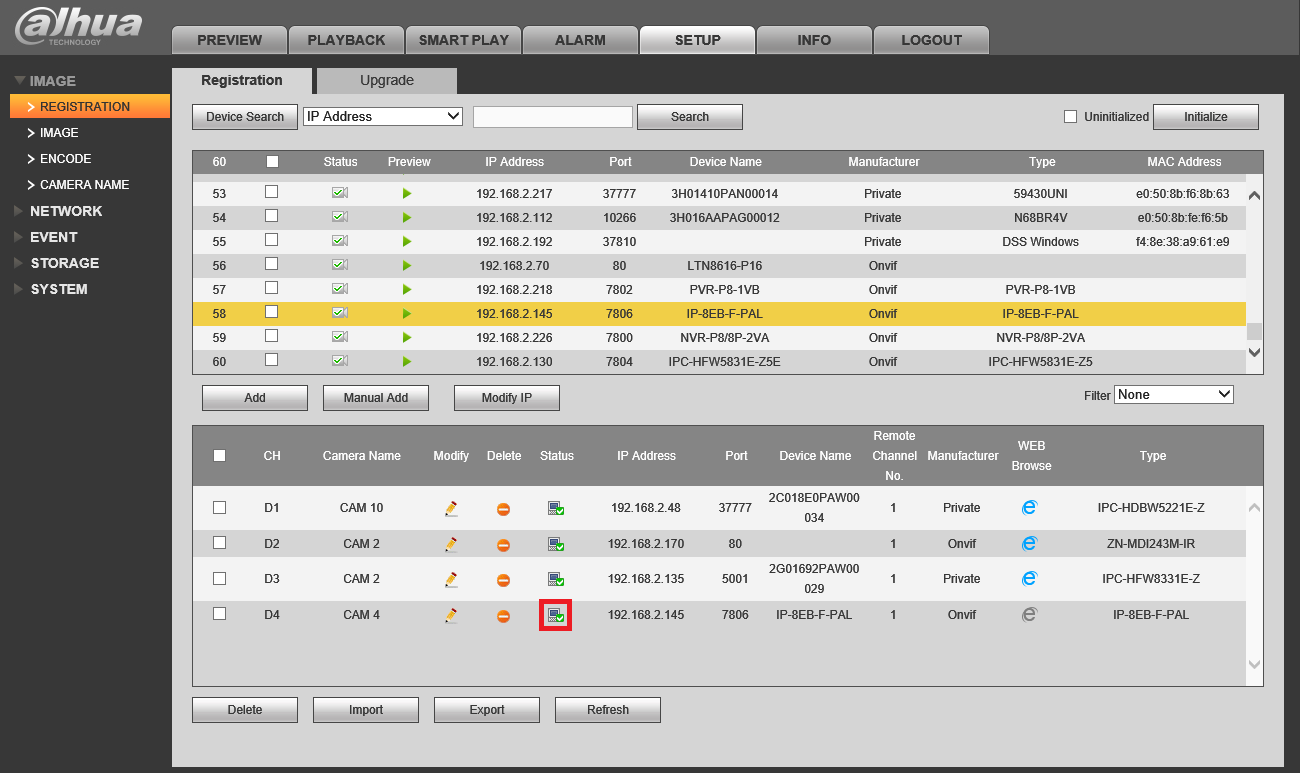
Task: Edit CAM 10 with the pencil icon
Action: click(x=451, y=508)
